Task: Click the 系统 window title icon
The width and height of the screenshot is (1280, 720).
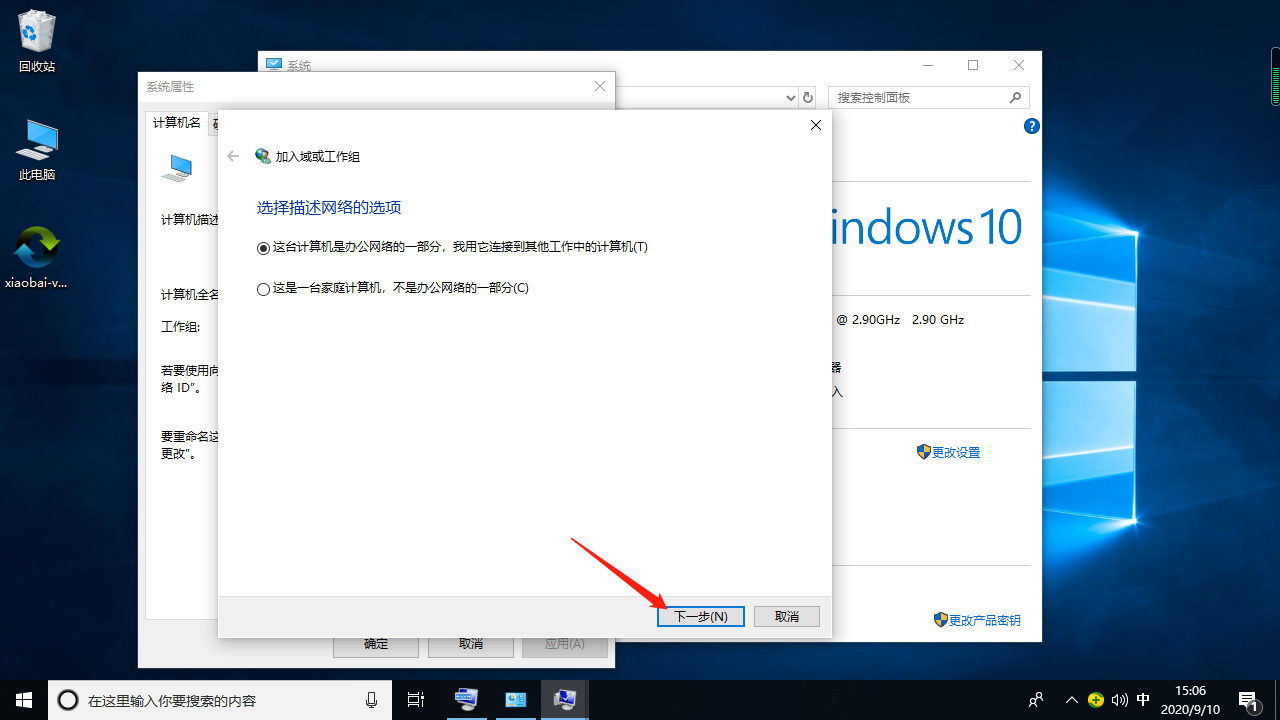Action: coord(274,65)
